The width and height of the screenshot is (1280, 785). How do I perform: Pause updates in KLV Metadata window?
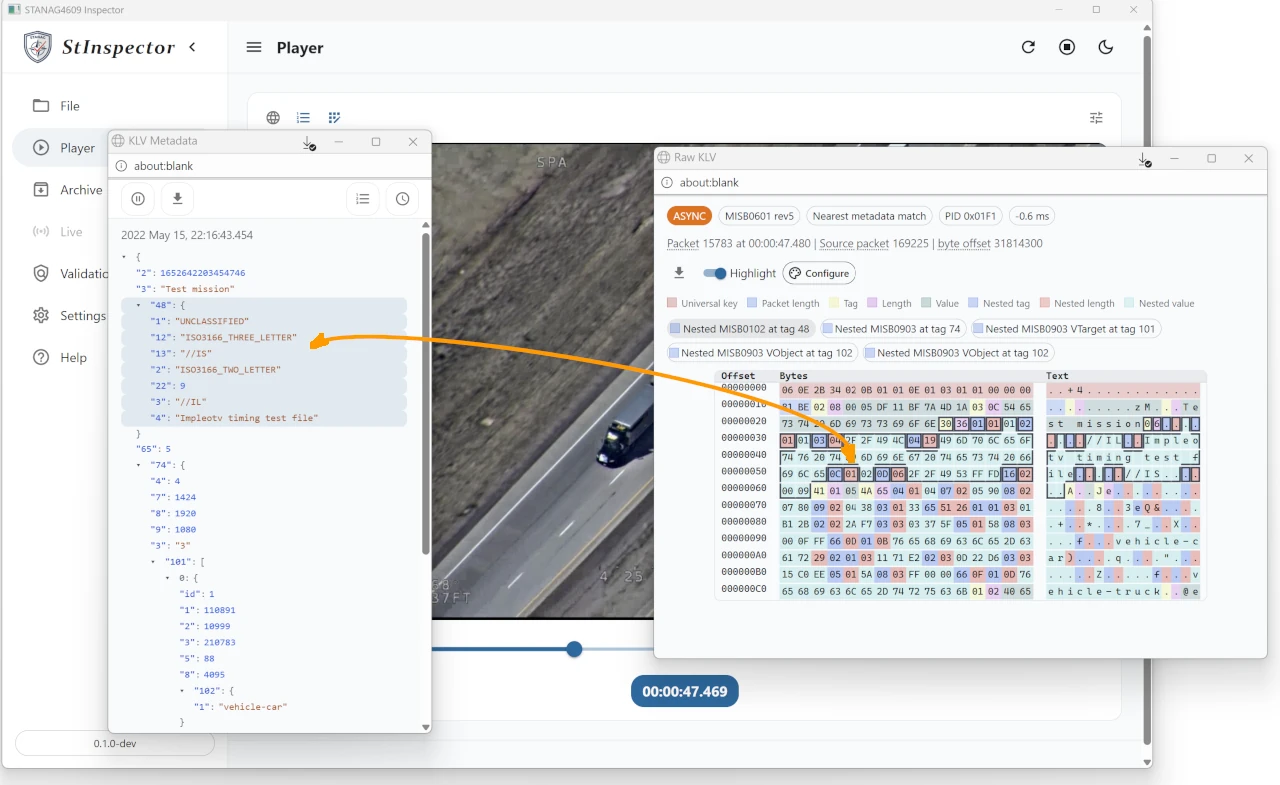[138, 199]
